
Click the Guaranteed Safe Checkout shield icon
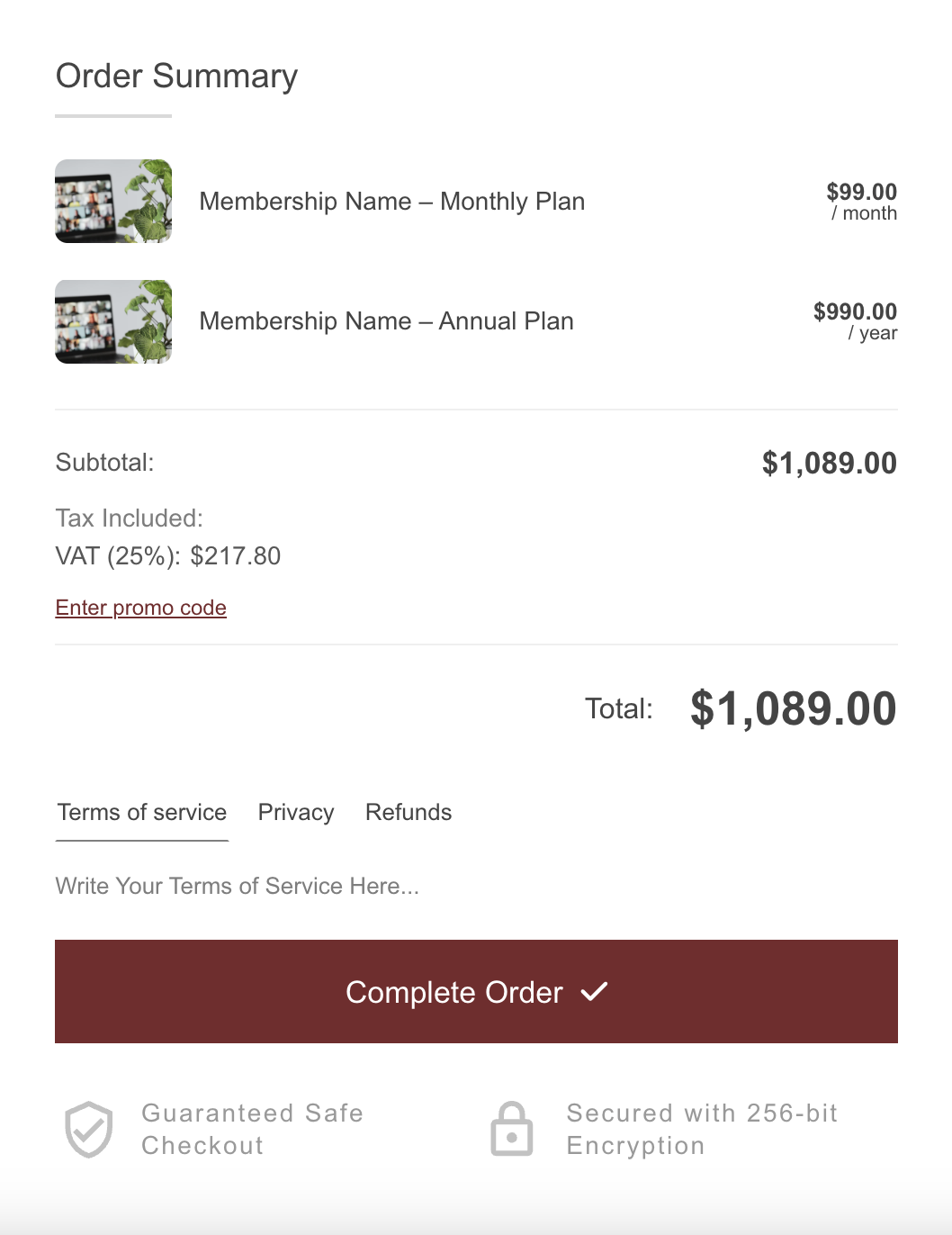pyautogui.click(x=89, y=1130)
